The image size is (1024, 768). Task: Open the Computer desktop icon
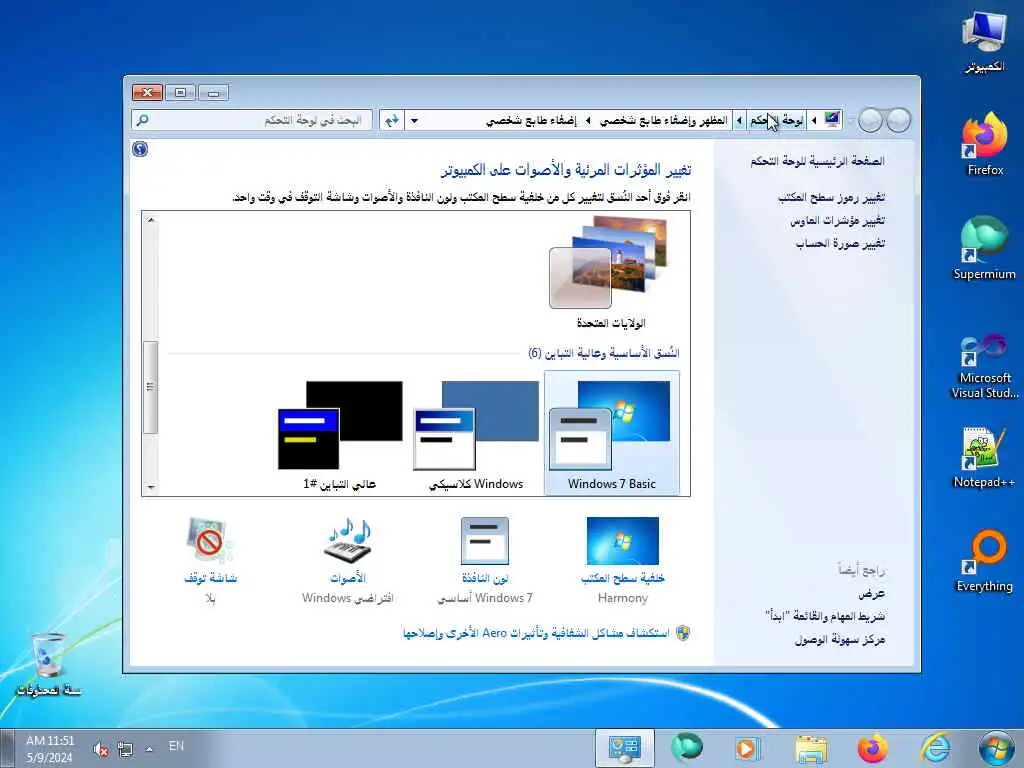click(984, 41)
